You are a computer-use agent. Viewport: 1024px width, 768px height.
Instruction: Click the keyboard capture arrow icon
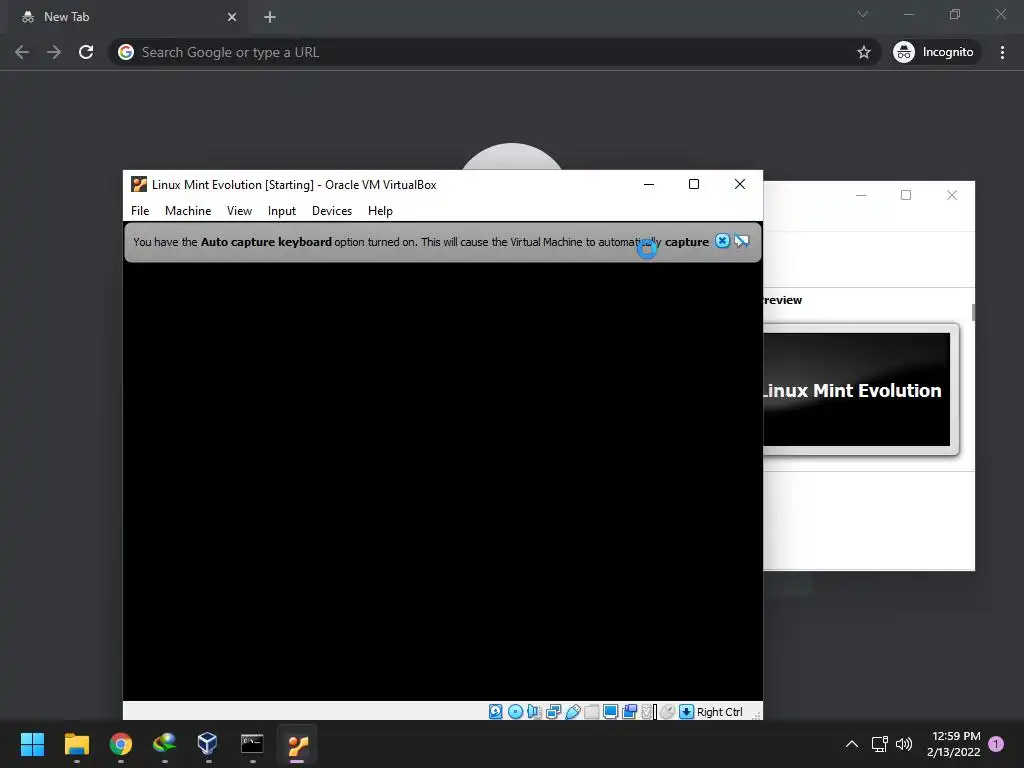[686, 712]
